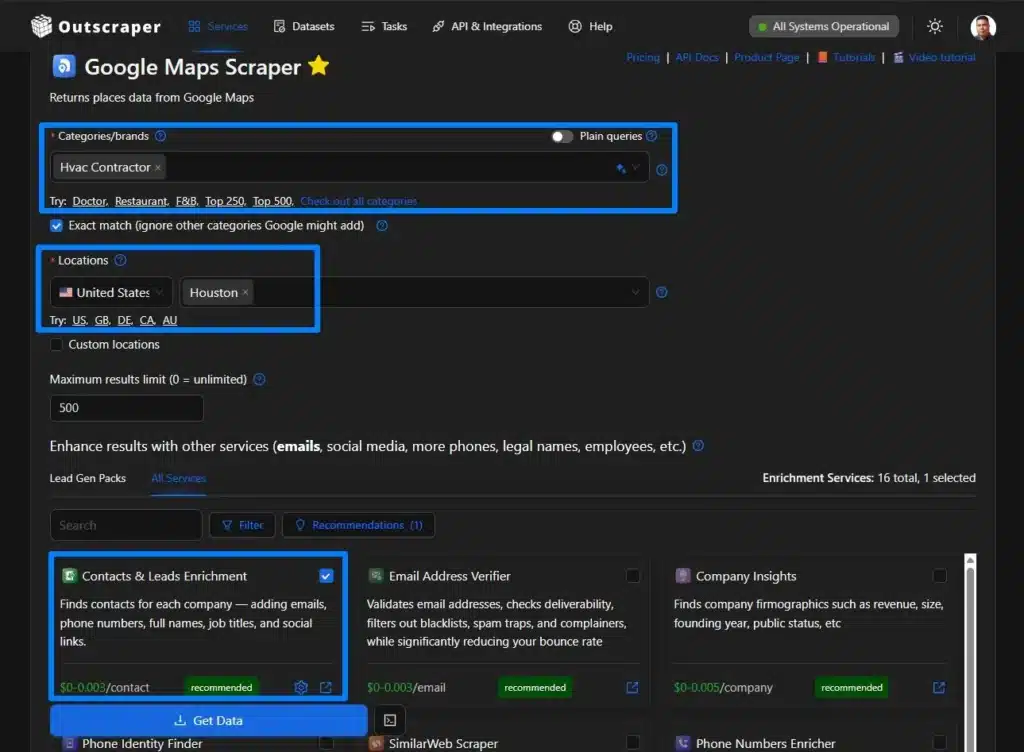Open the United States country dropdown
This screenshot has height=752, width=1024.
click(x=110, y=292)
